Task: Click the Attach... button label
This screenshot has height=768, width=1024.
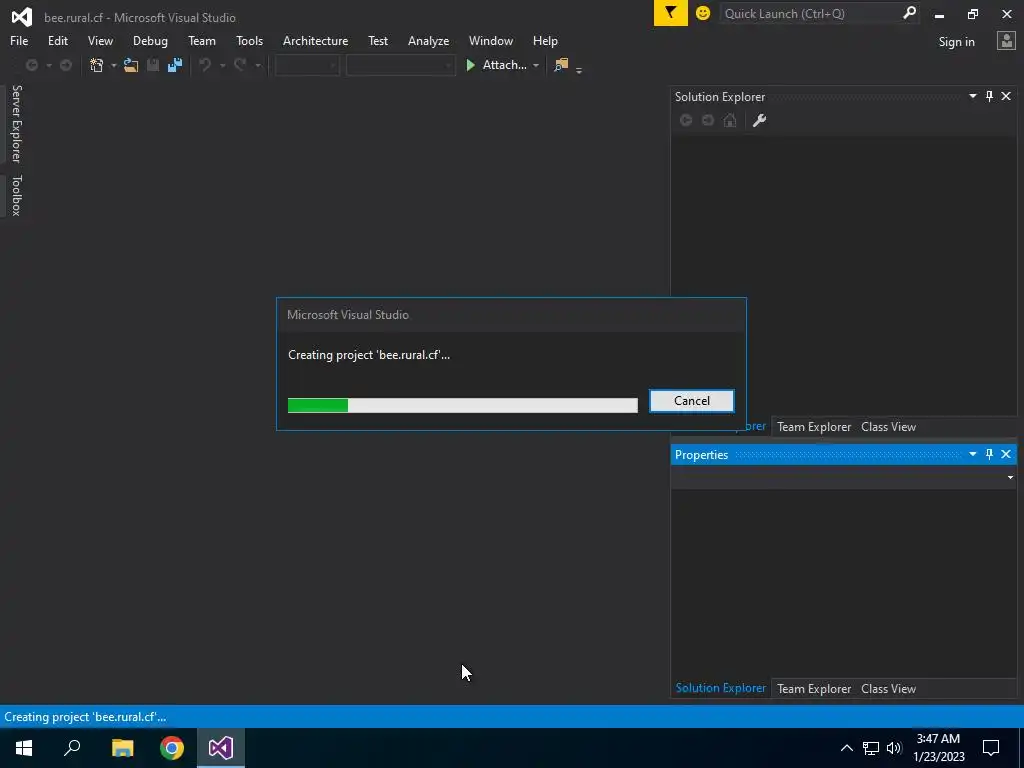Action: [x=504, y=65]
